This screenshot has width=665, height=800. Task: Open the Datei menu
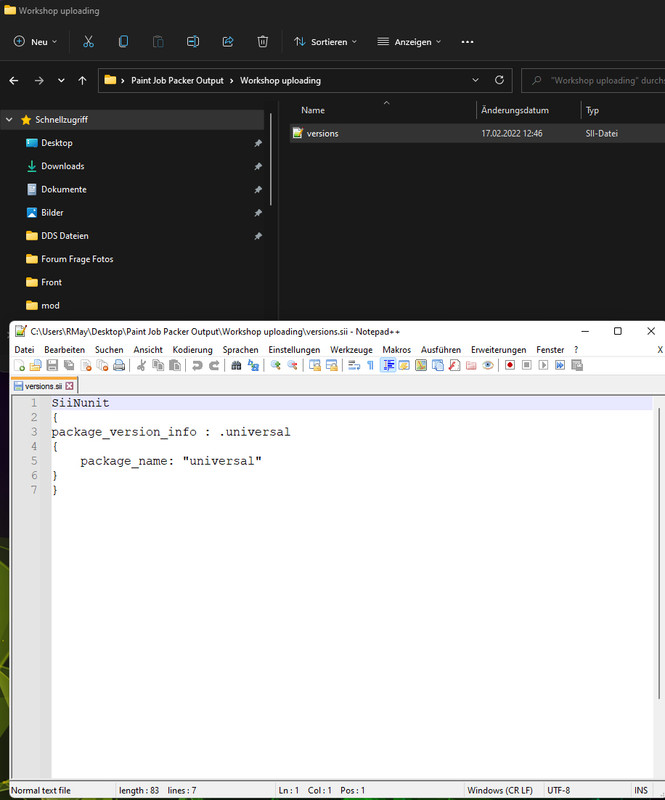pyautogui.click(x=24, y=350)
